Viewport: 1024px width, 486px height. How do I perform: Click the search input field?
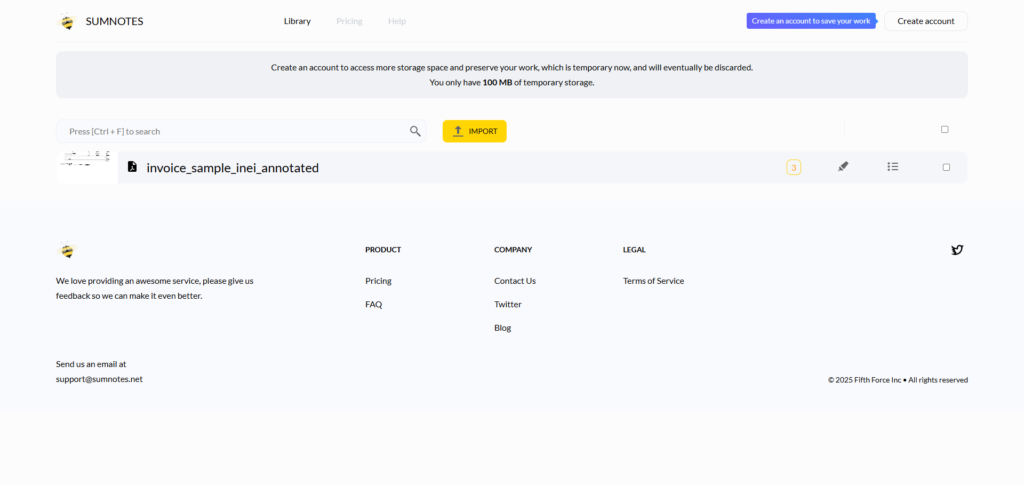235,131
